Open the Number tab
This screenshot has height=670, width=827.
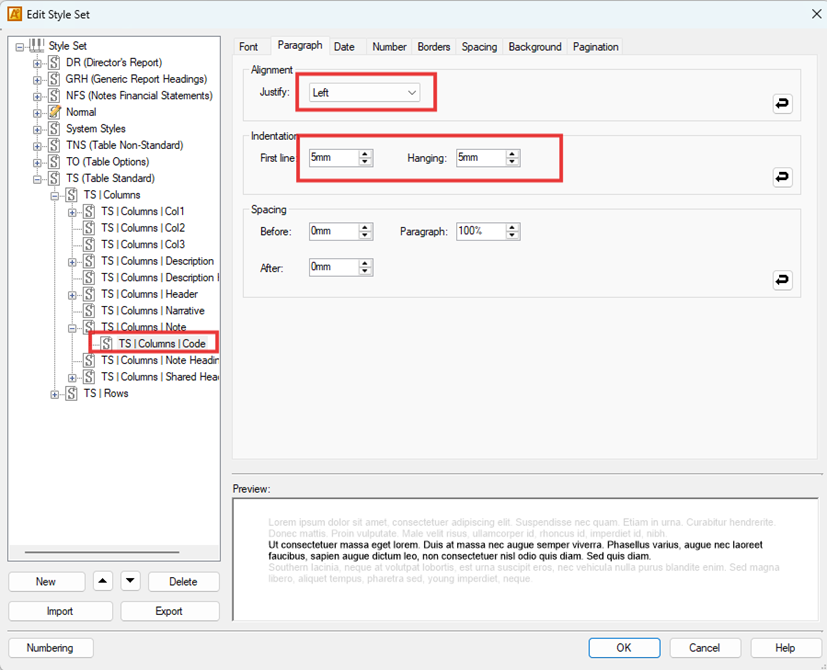389,47
